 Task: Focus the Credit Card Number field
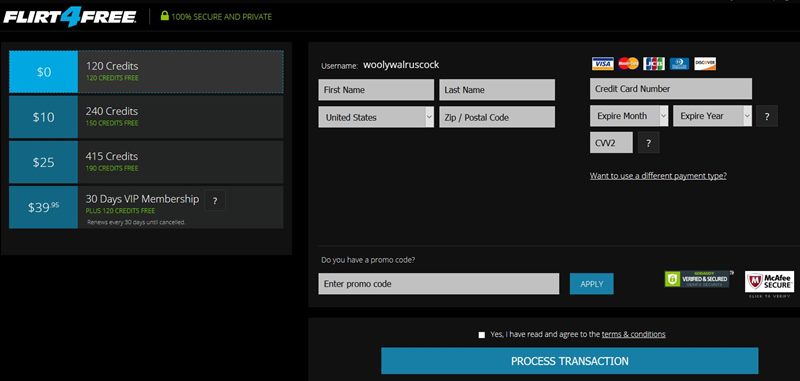671,89
